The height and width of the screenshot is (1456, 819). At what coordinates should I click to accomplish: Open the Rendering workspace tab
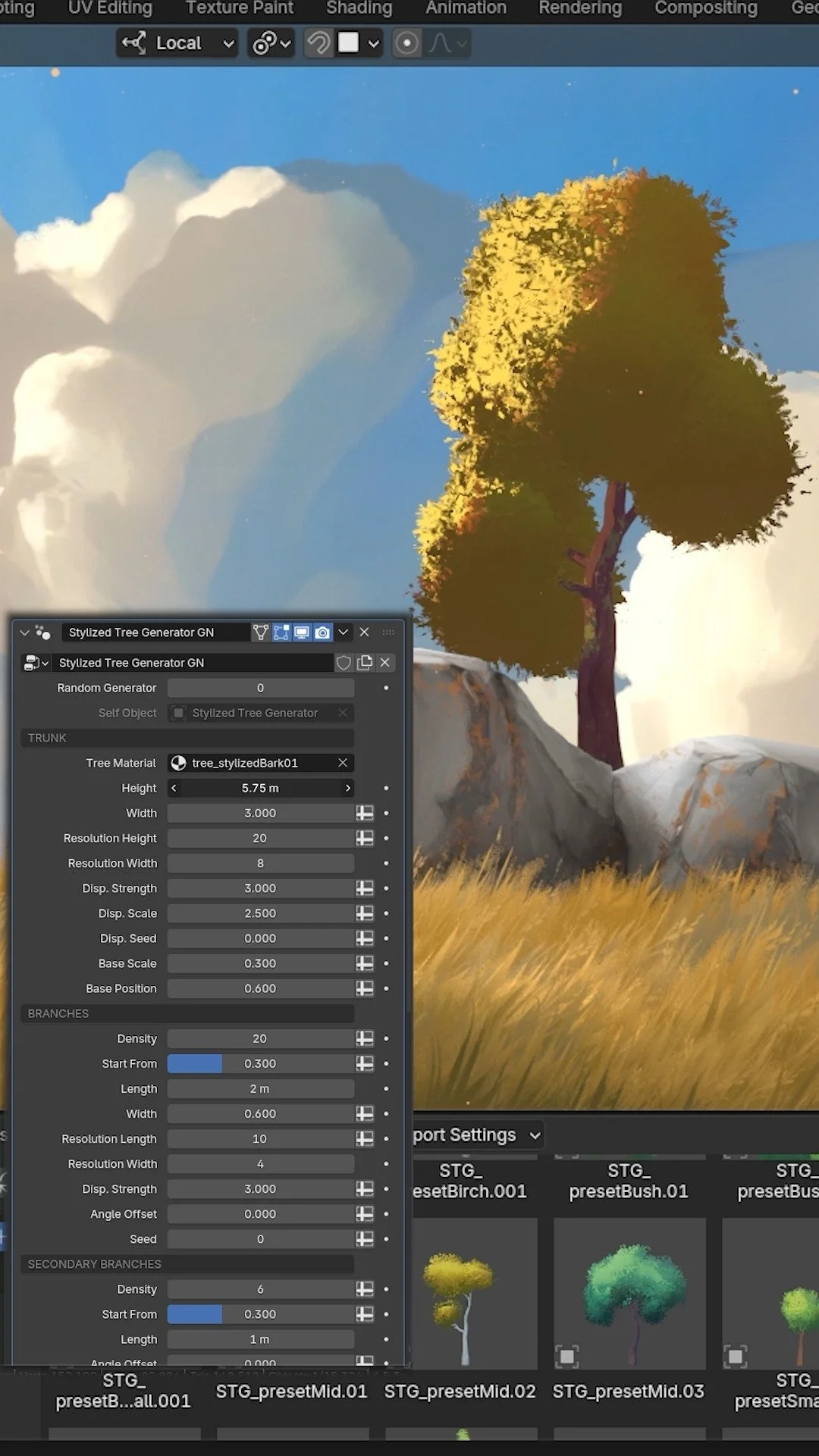coord(580,8)
